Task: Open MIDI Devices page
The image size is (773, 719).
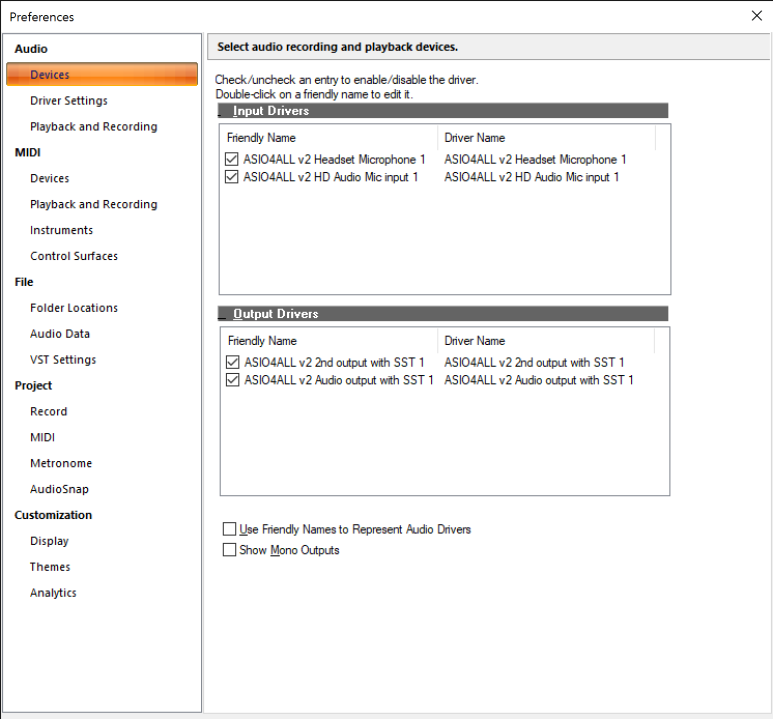Action: (x=49, y=179)
